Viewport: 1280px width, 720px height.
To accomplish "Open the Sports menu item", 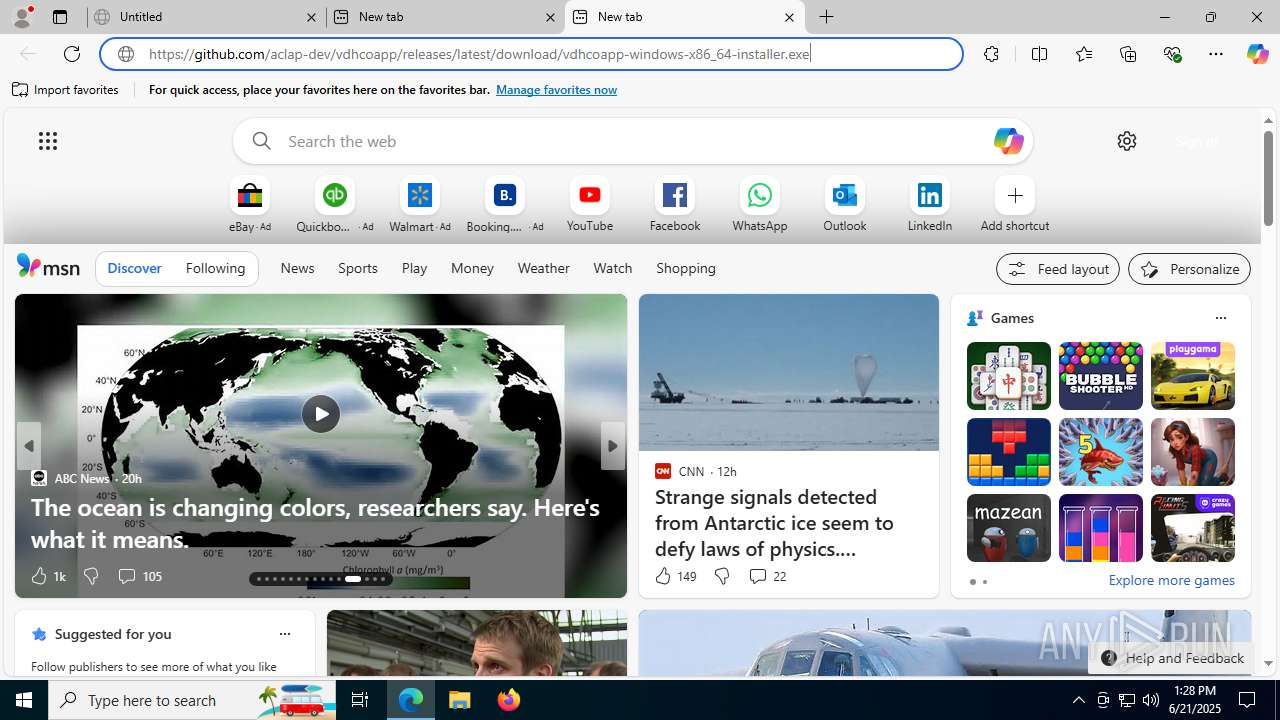I will [358, 268].
